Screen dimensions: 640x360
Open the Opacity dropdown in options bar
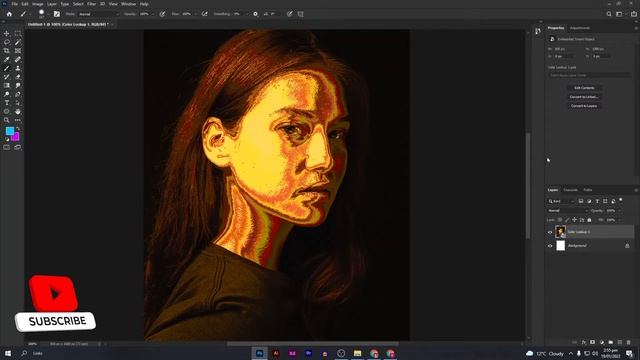153,14
